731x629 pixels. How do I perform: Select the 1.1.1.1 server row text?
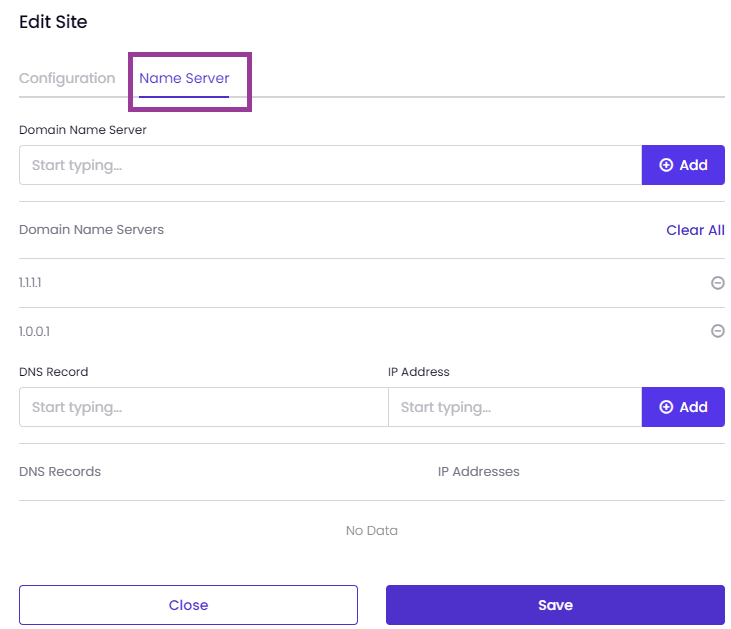pos(30,283)
